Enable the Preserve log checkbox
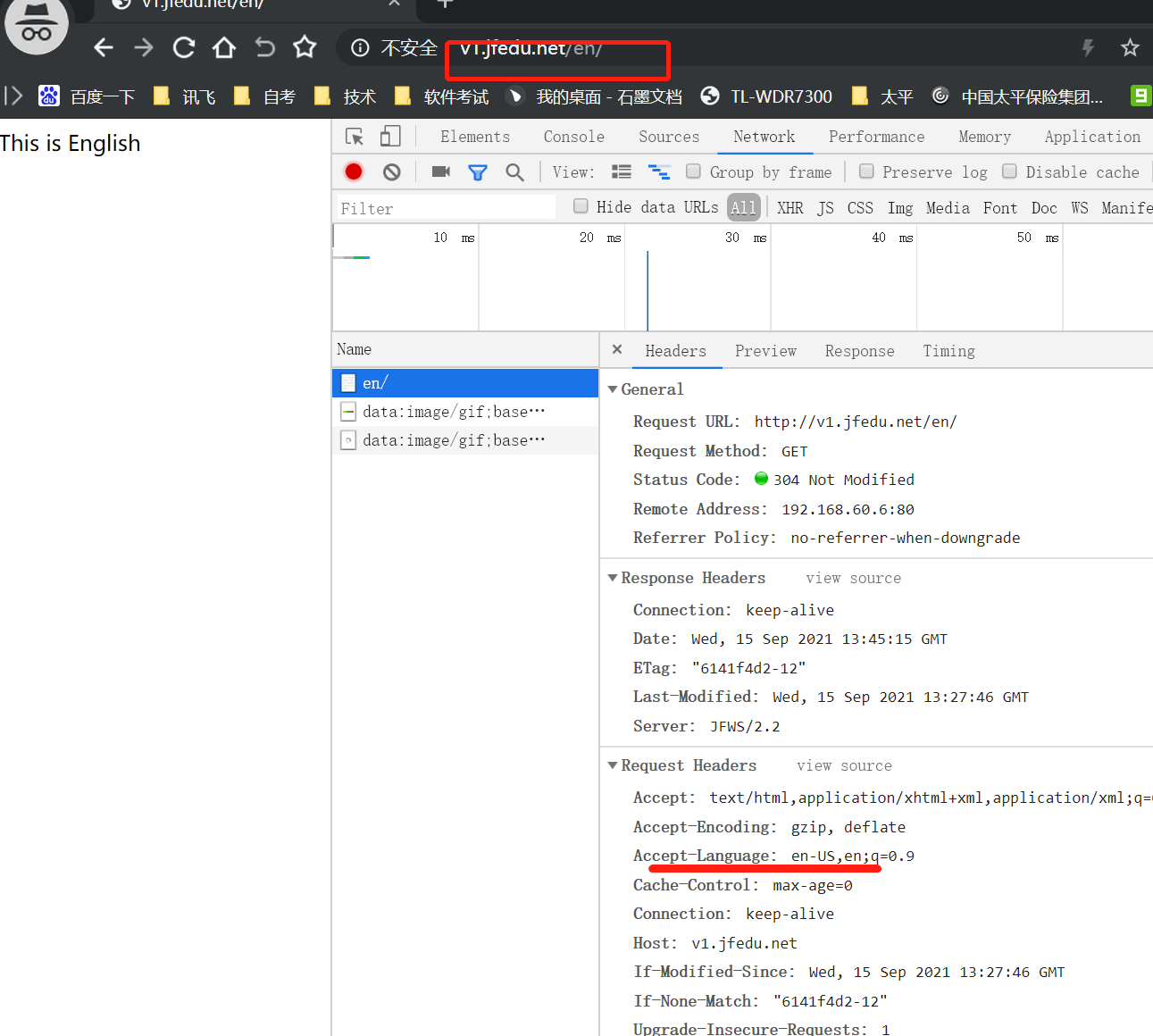This screenshot has width=1153, height=1036. [866, 171]
